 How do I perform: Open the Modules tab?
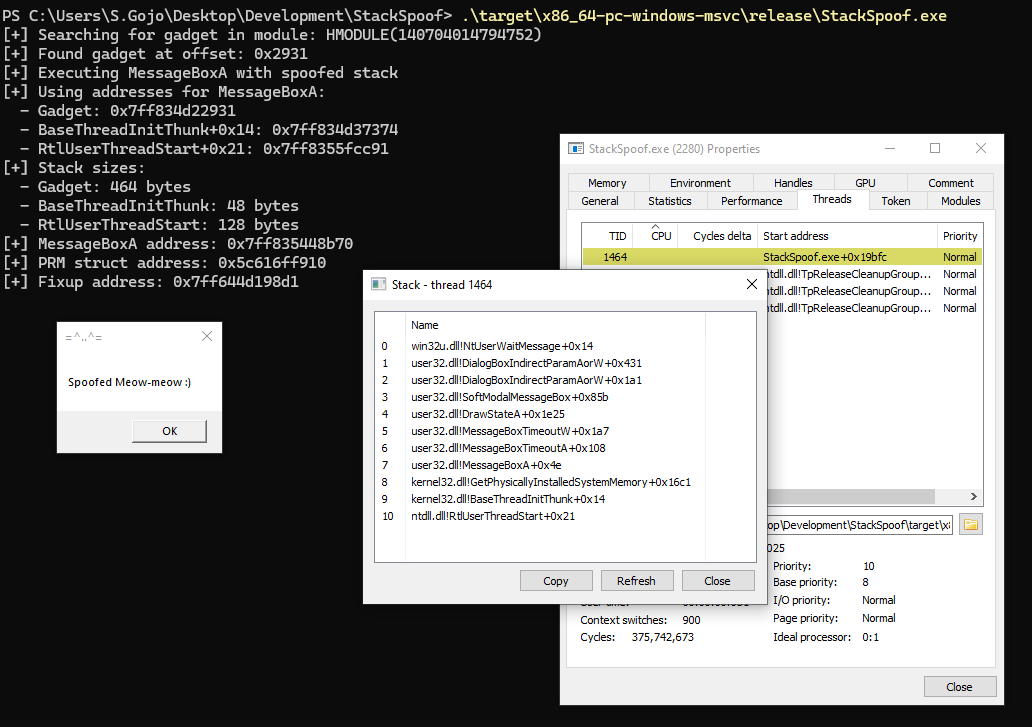pyautogui.click(x=960, y=201)
